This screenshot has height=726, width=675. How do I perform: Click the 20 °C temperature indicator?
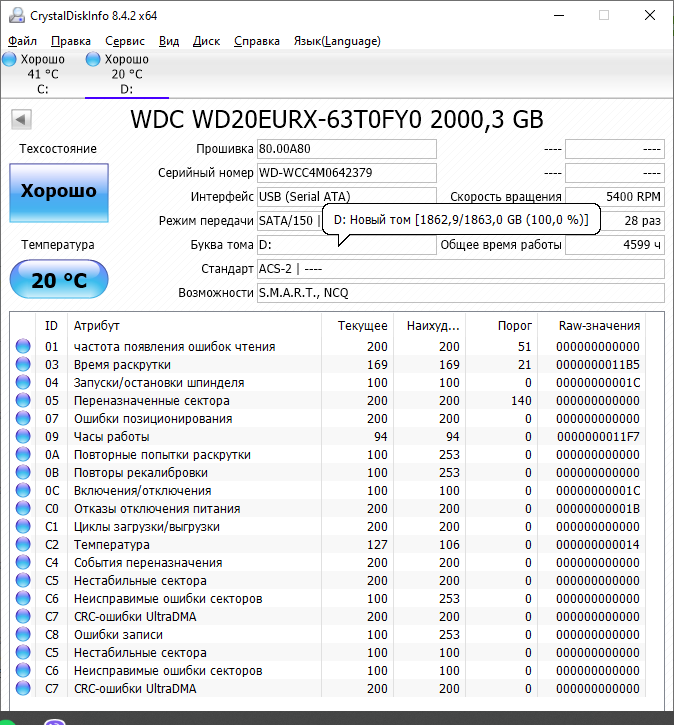59,280
